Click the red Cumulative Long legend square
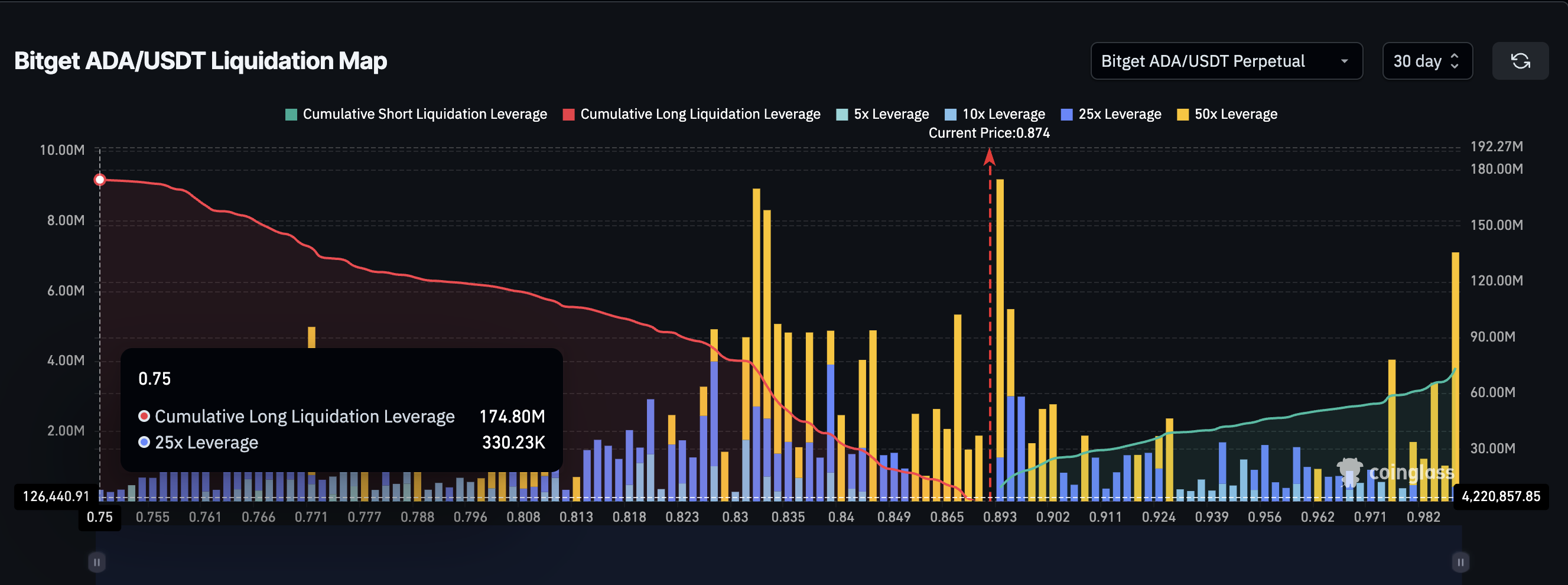Image resolution: width=1568 pixels, height=585 pixels. click(569, 114)
